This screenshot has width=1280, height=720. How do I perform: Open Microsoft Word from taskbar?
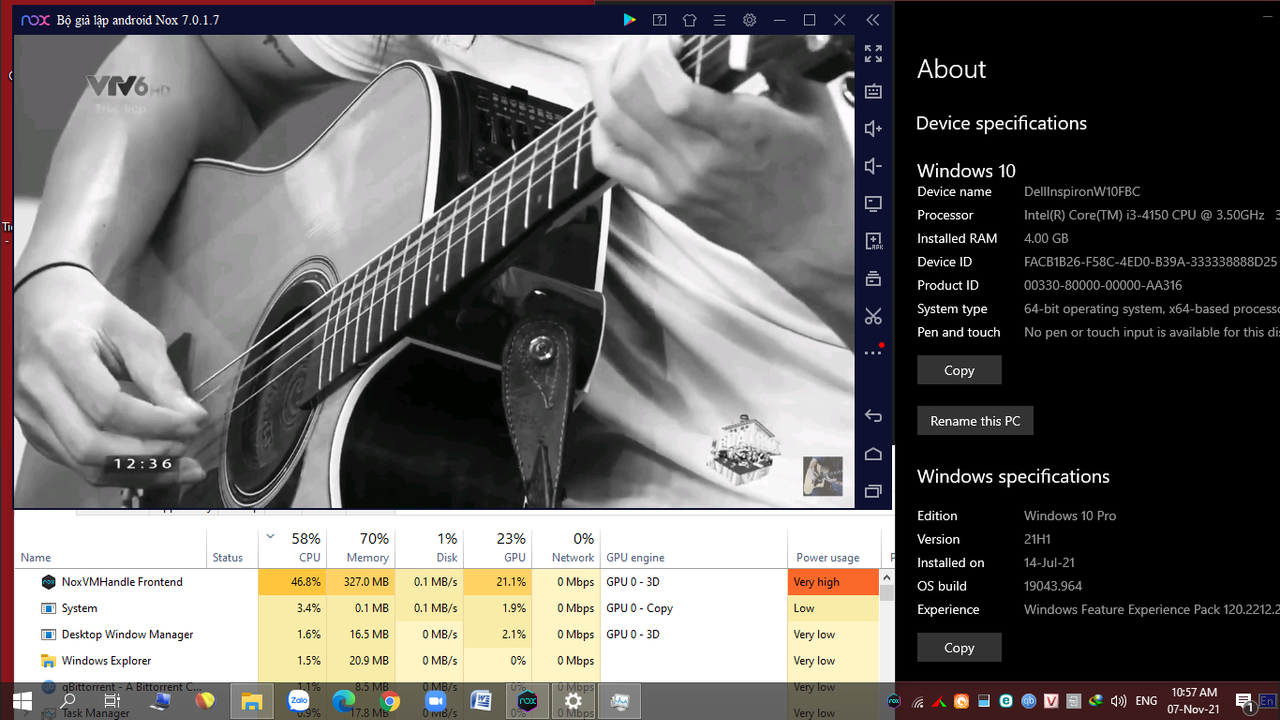click(x=481, y=701)
